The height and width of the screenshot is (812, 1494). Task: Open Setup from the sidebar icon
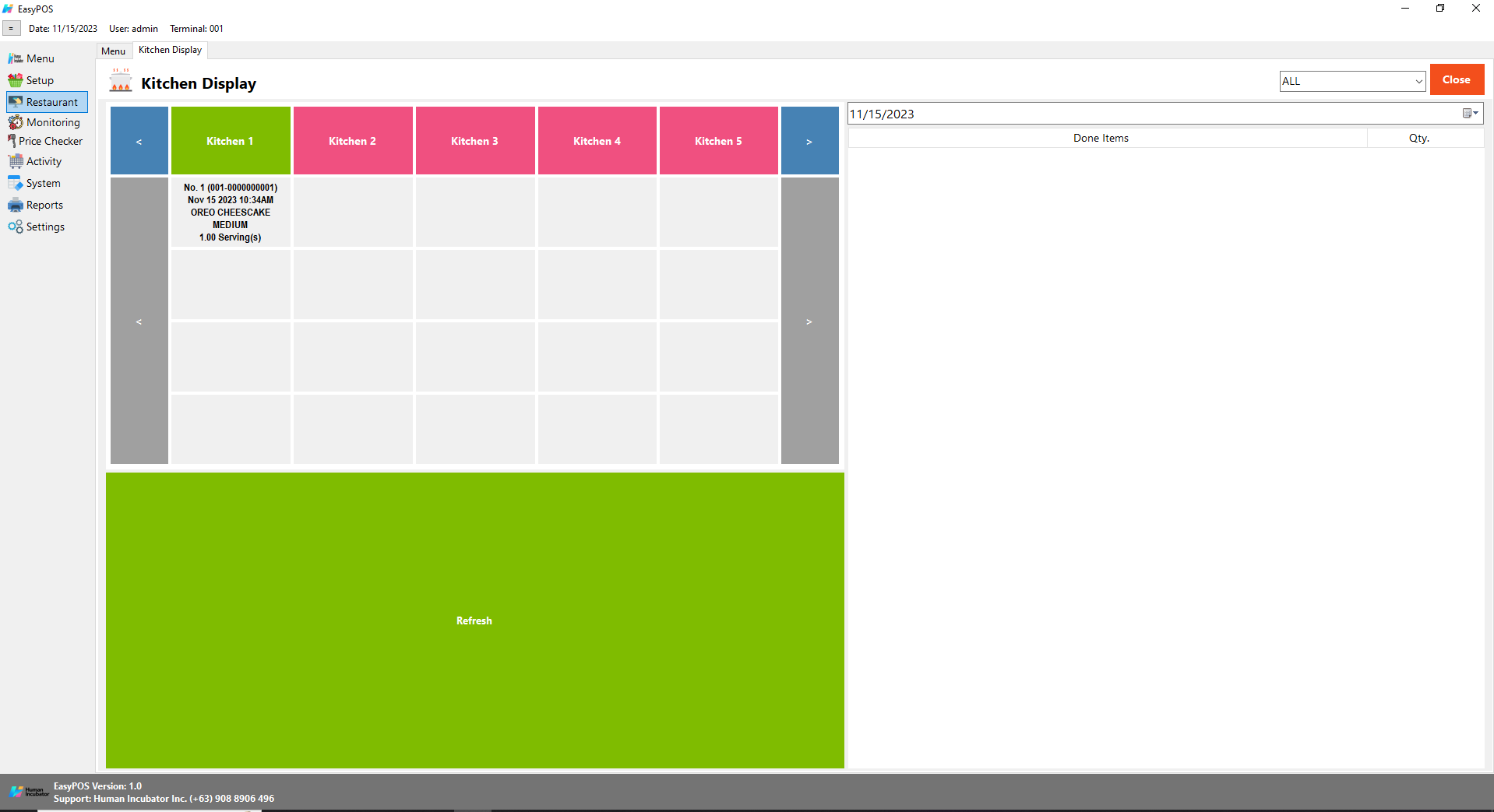[x=15, y=80]
